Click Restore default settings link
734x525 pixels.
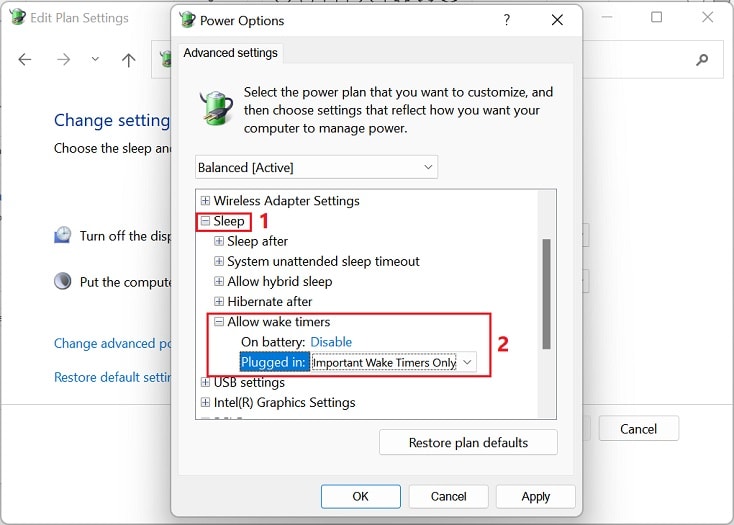pyautogui.click(x=112, y=377)
